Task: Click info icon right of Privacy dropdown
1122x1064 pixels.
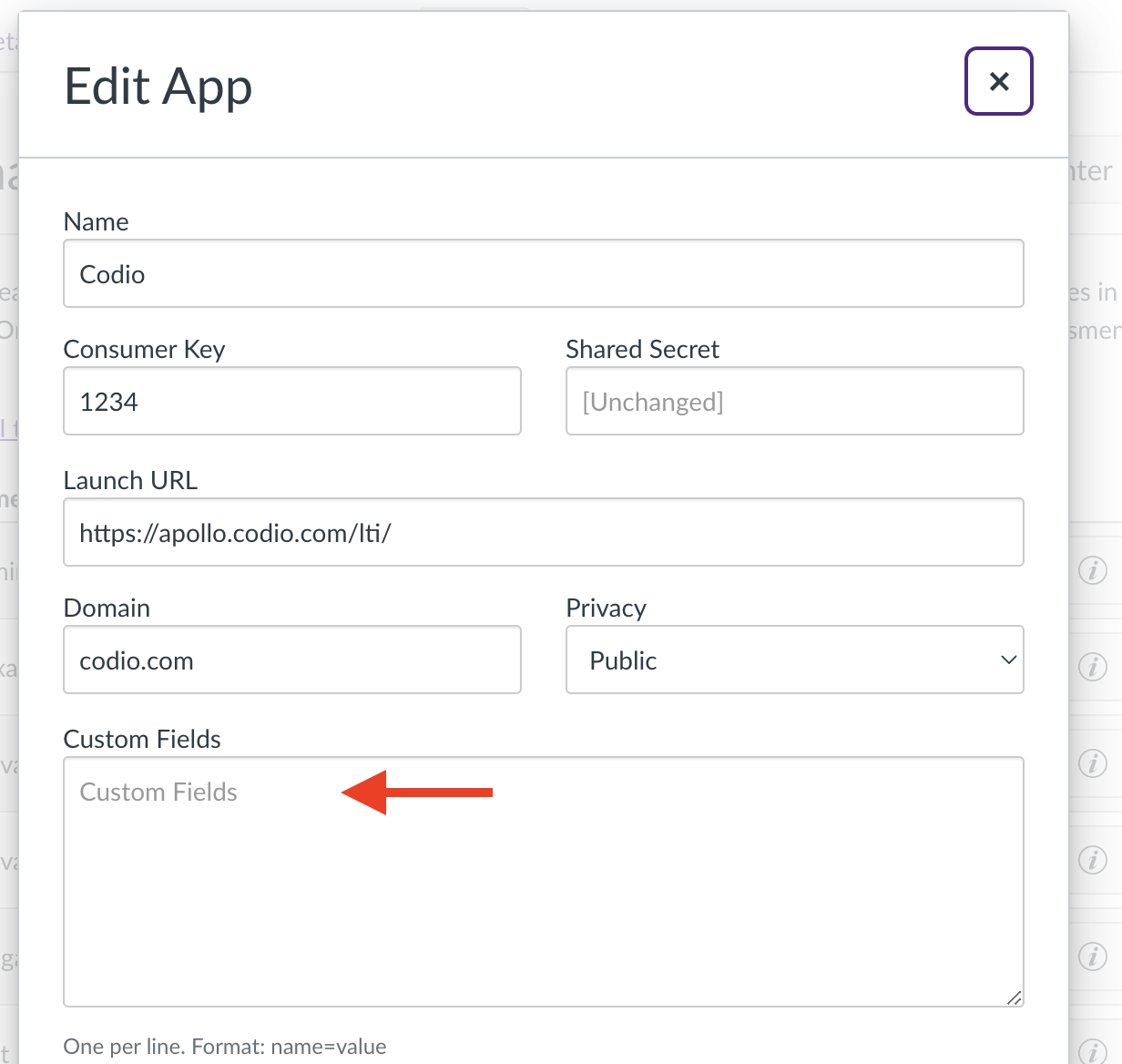Action: (x=1093, y=667)
